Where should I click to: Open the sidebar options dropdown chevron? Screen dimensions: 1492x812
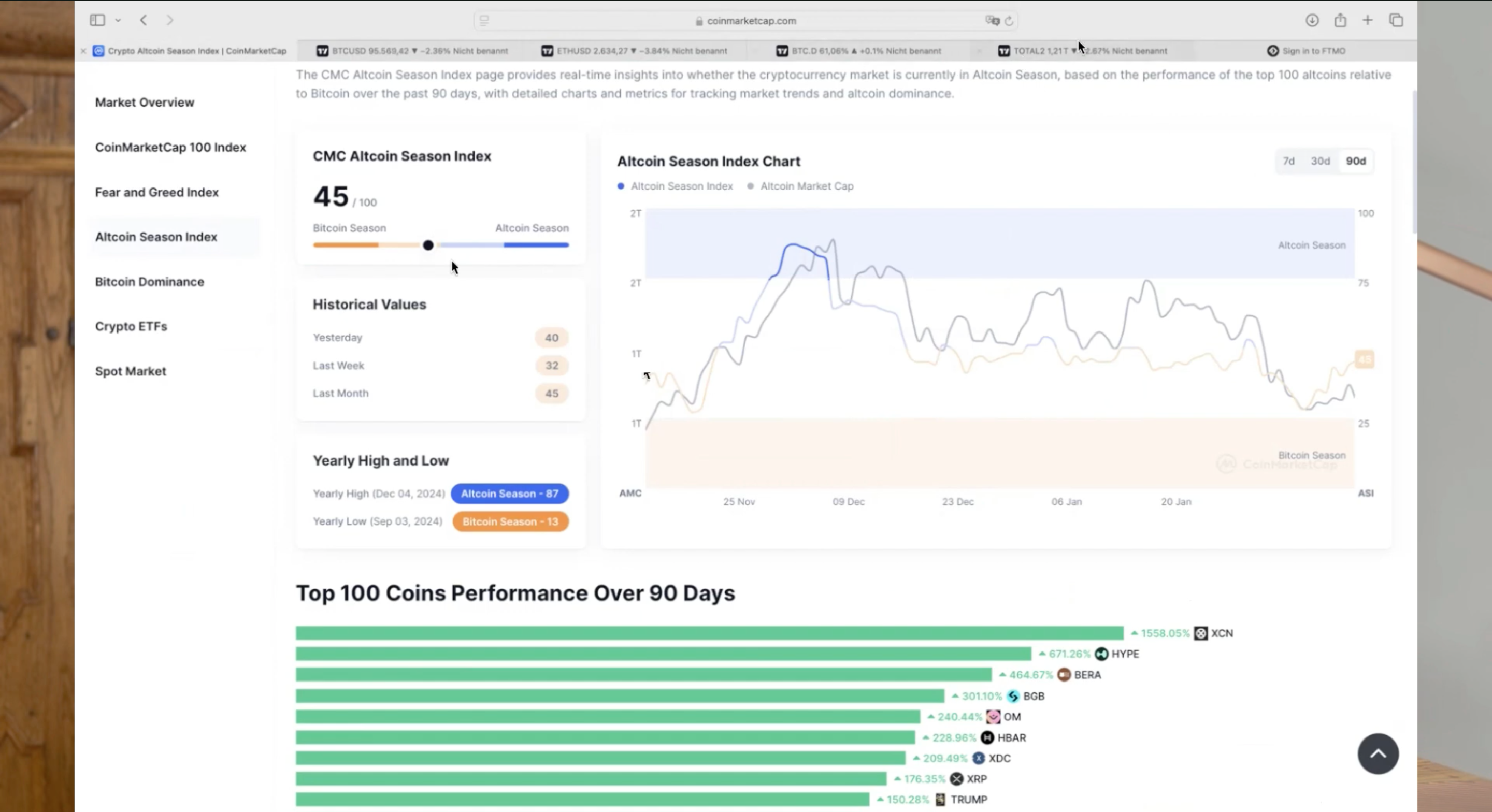pyautogui.click(x=118, y=20)
